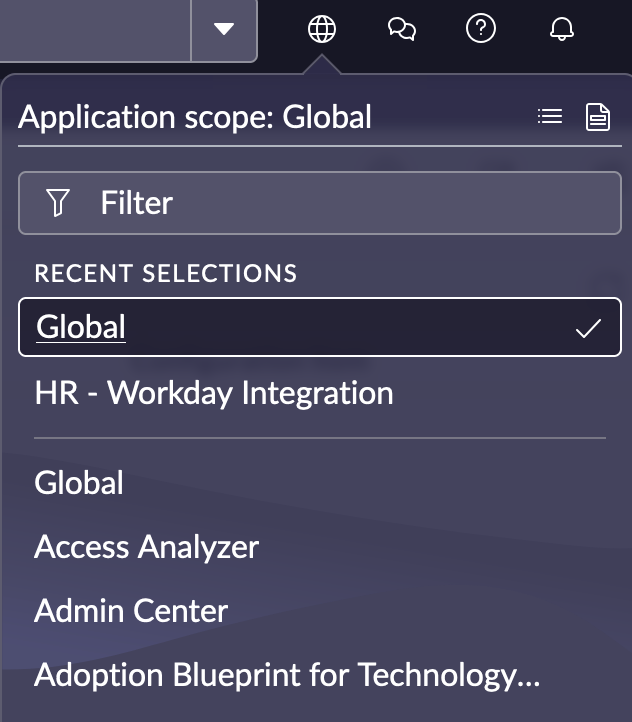Open the scope list view icon
The image size is (632, 722).
click(x=550, y=116)
